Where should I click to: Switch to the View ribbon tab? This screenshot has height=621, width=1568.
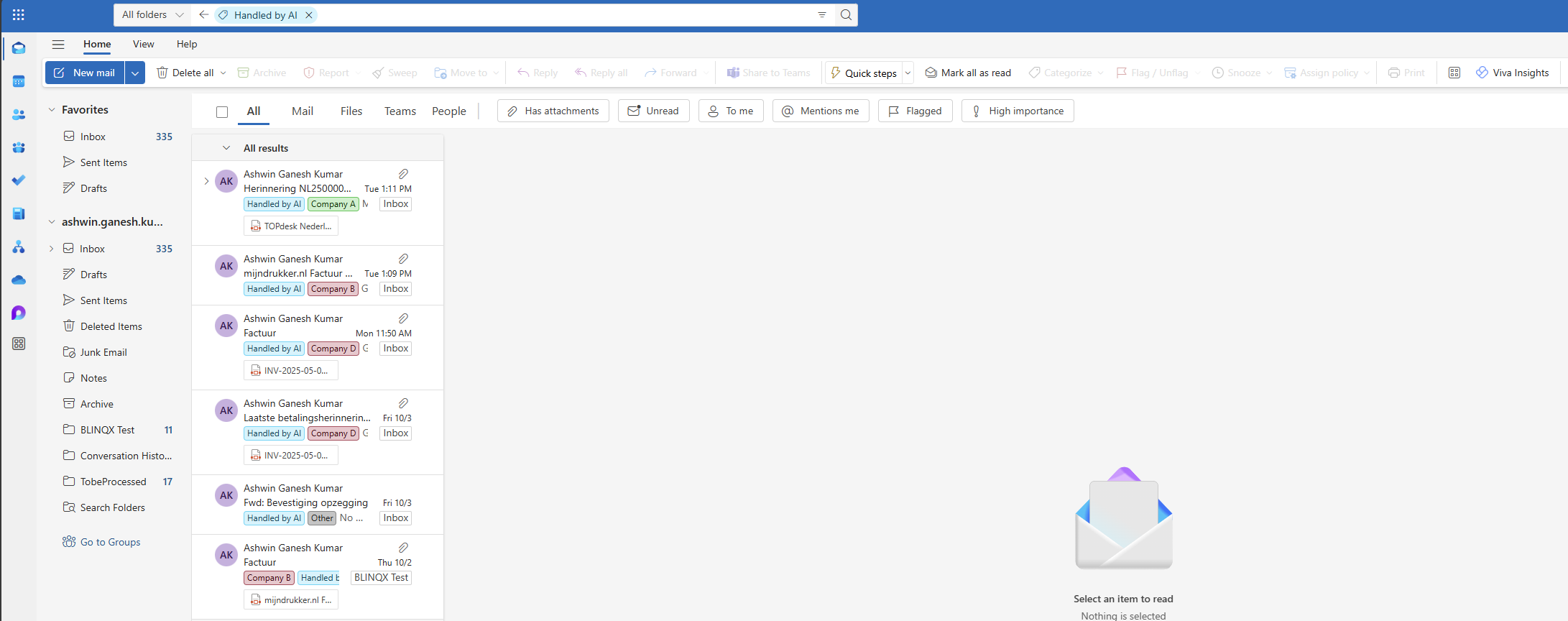[144, 44]
